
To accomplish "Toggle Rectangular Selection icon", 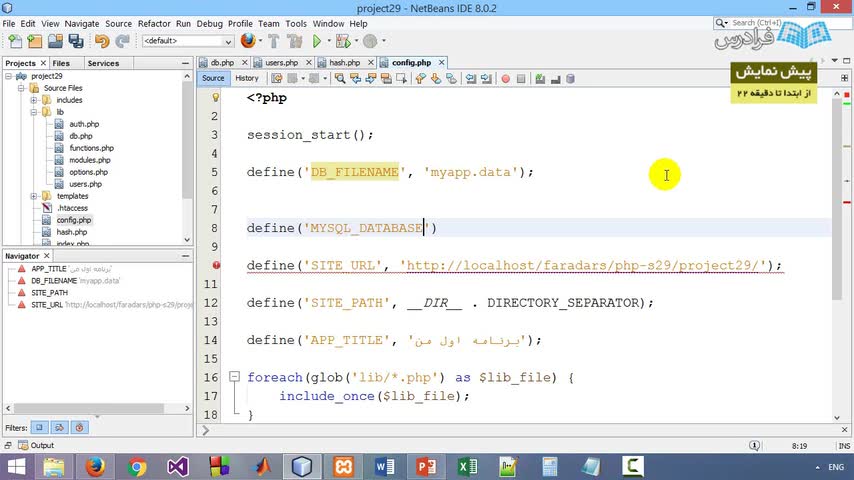I will (x=401, y=78).
